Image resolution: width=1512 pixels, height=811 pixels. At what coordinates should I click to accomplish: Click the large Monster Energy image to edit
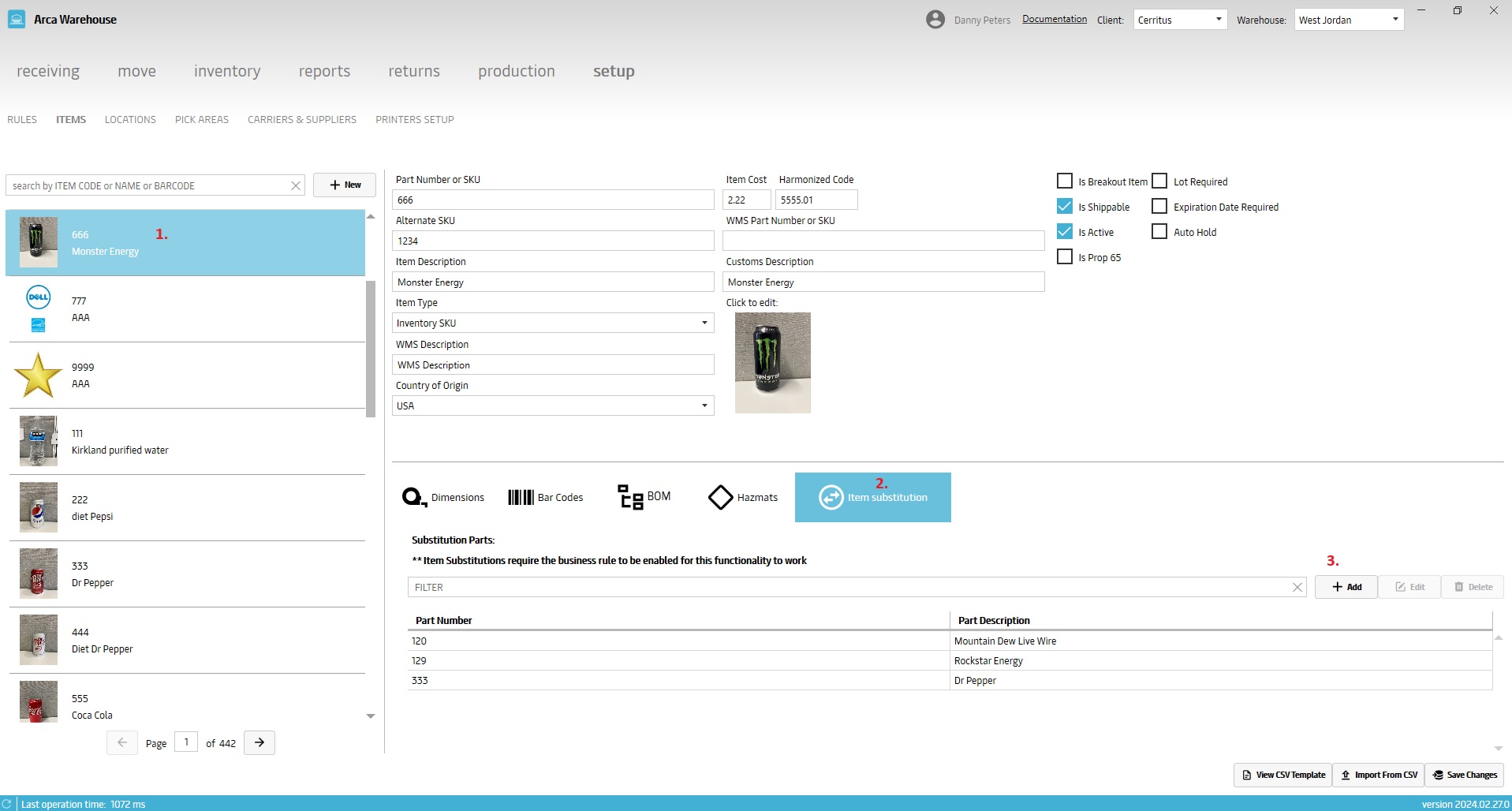point(773,363)
